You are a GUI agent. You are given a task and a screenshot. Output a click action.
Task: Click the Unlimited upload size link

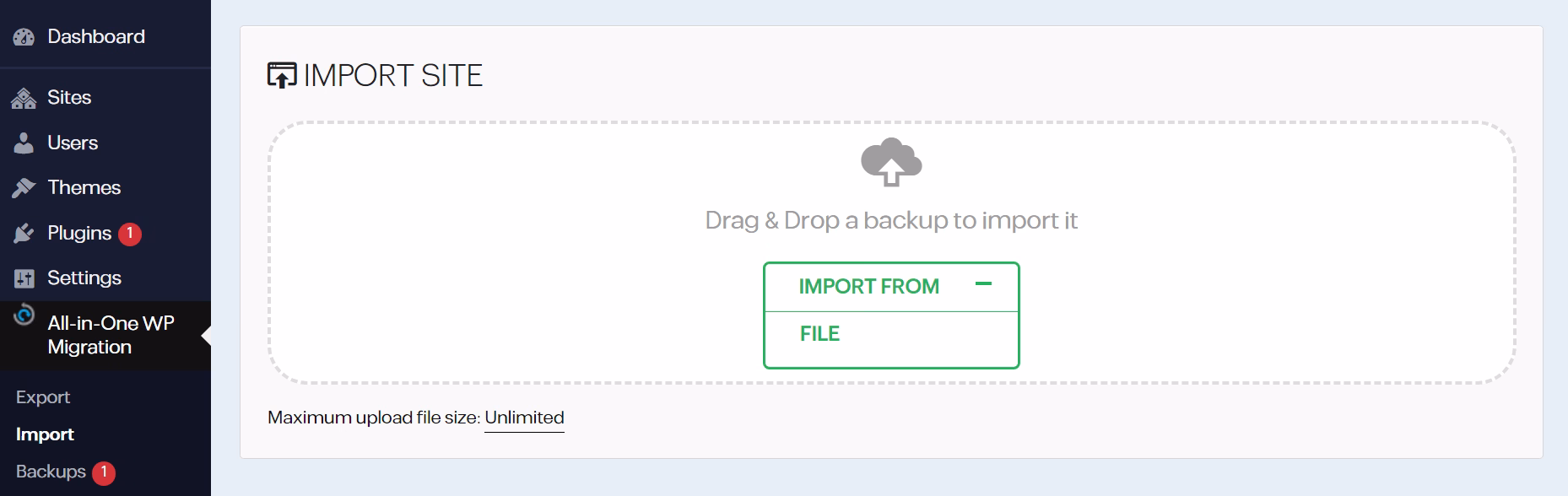click(x=524, y=418)
